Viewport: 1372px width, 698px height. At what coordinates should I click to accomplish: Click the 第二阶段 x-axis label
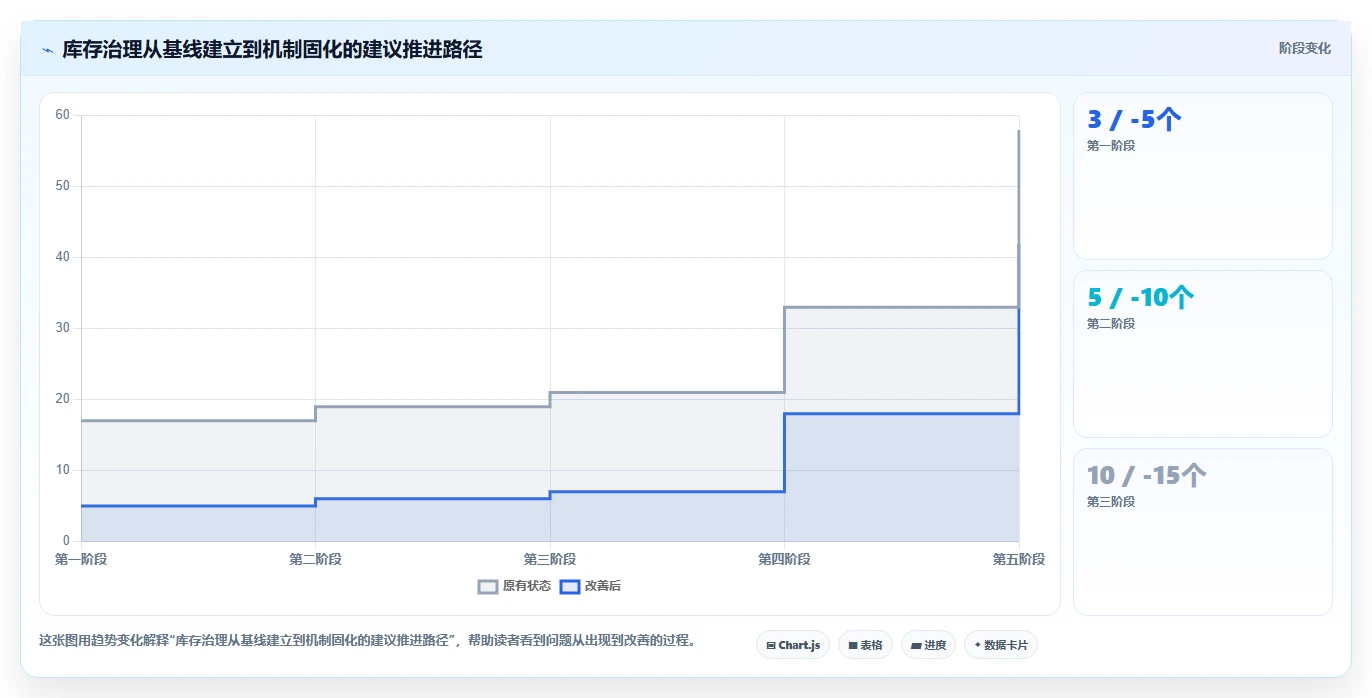pos(315,559)
